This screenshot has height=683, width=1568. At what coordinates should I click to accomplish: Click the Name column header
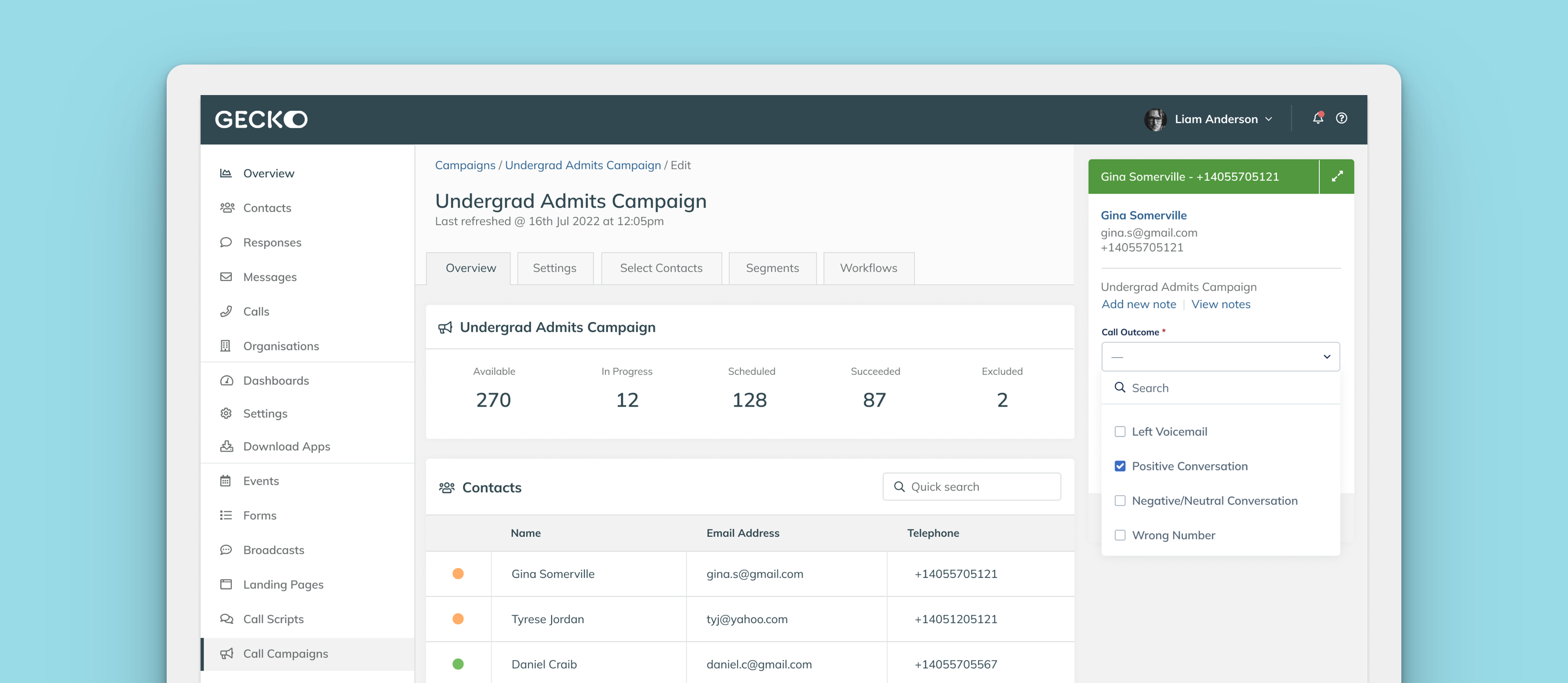click(525, 533)
